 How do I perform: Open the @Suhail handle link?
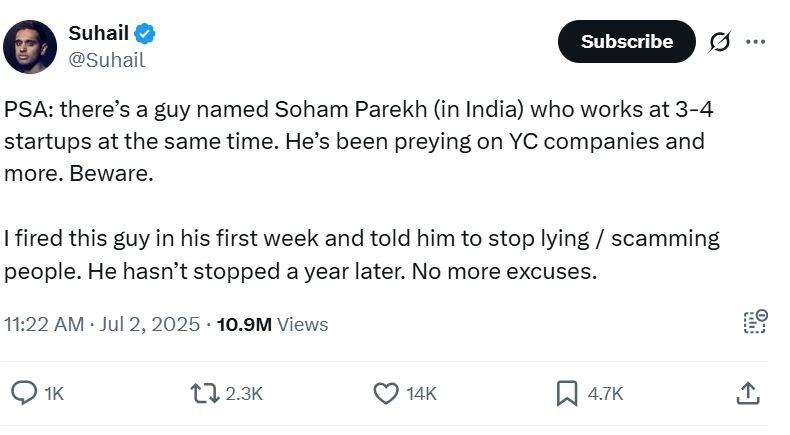106,60
